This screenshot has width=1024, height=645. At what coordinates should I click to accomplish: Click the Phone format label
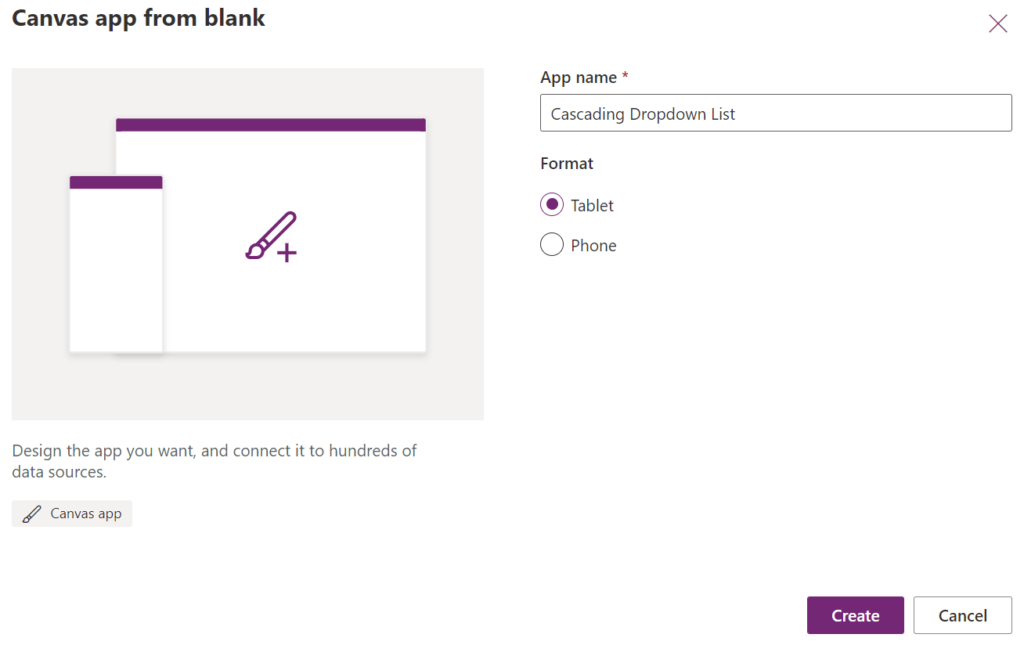pyautogui.click(x=593, y=245)
